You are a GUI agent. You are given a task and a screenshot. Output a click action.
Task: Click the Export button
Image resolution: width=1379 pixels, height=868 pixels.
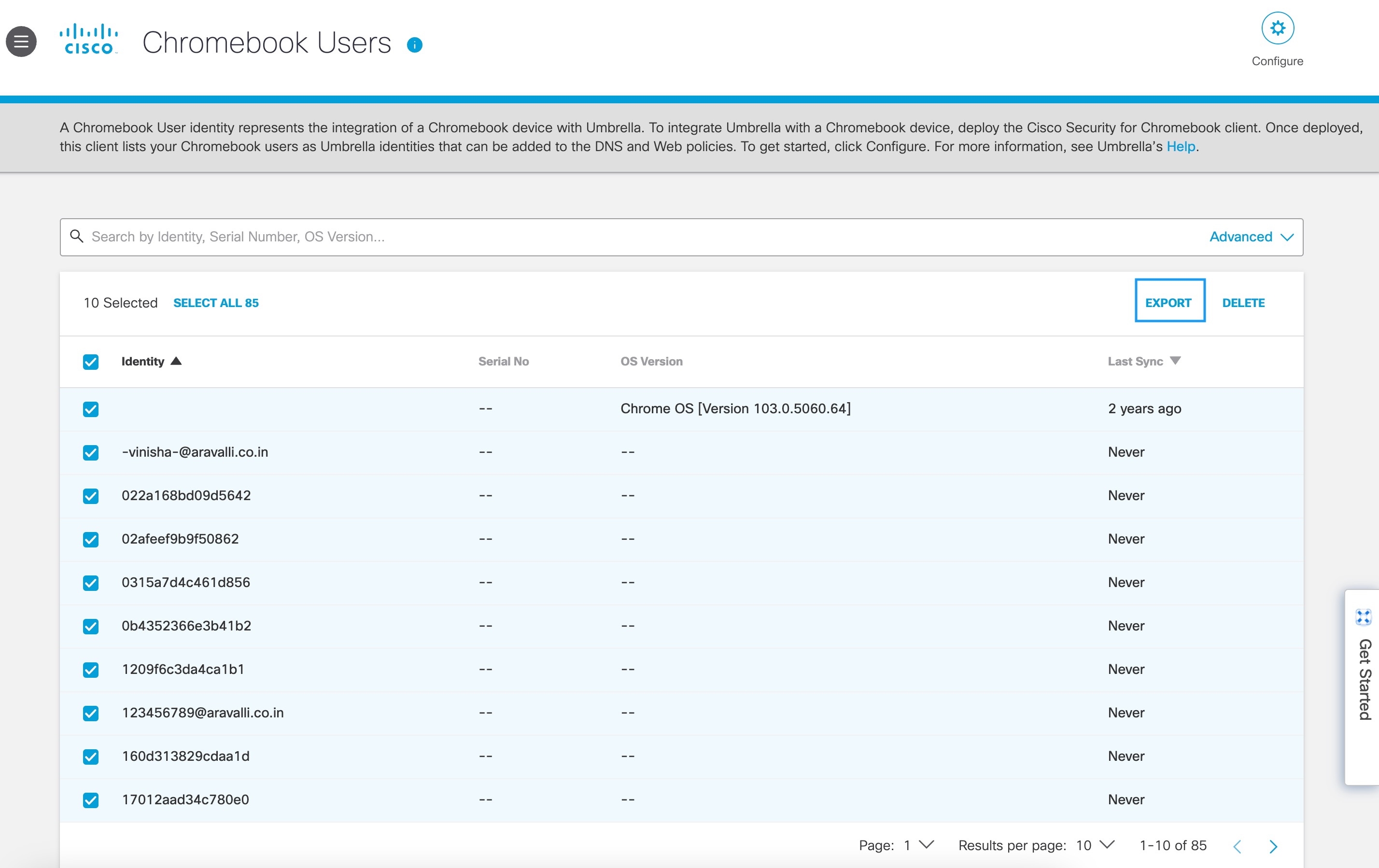pos(1169,301)
